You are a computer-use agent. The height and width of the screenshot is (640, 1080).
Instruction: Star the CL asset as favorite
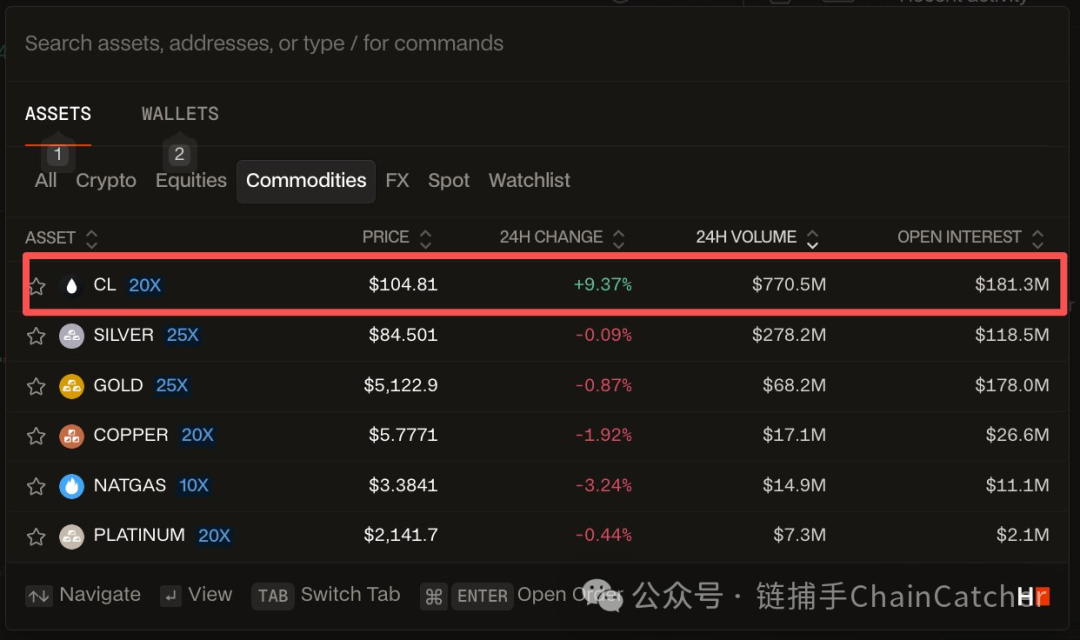pos(37,286)
